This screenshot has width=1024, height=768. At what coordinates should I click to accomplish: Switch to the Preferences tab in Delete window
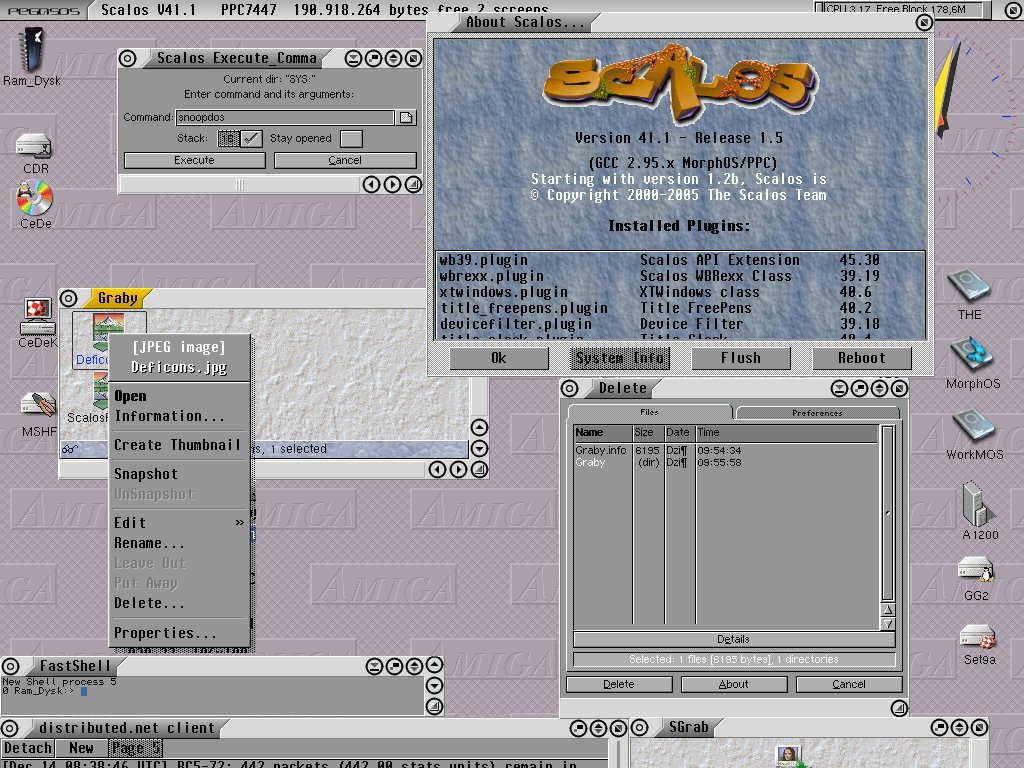coord(817,413)
